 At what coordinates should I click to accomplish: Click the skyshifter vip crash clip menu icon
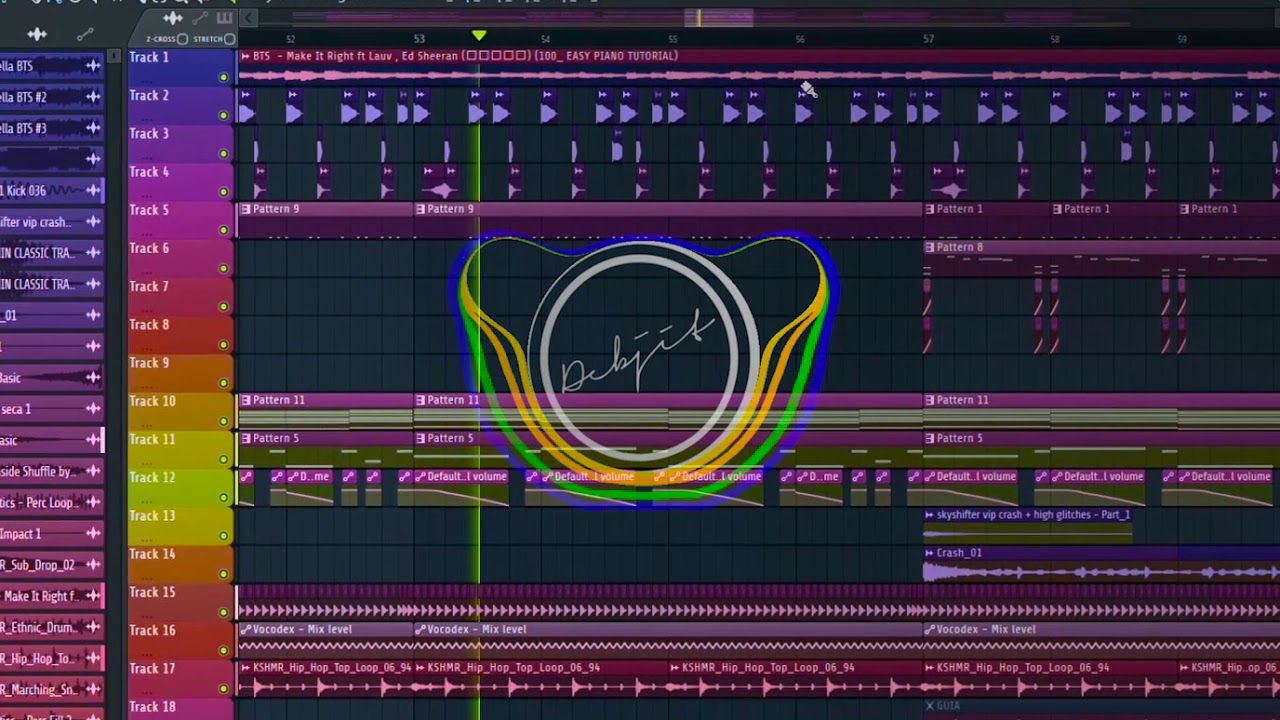pyautogui.click(x=929, y=515)
